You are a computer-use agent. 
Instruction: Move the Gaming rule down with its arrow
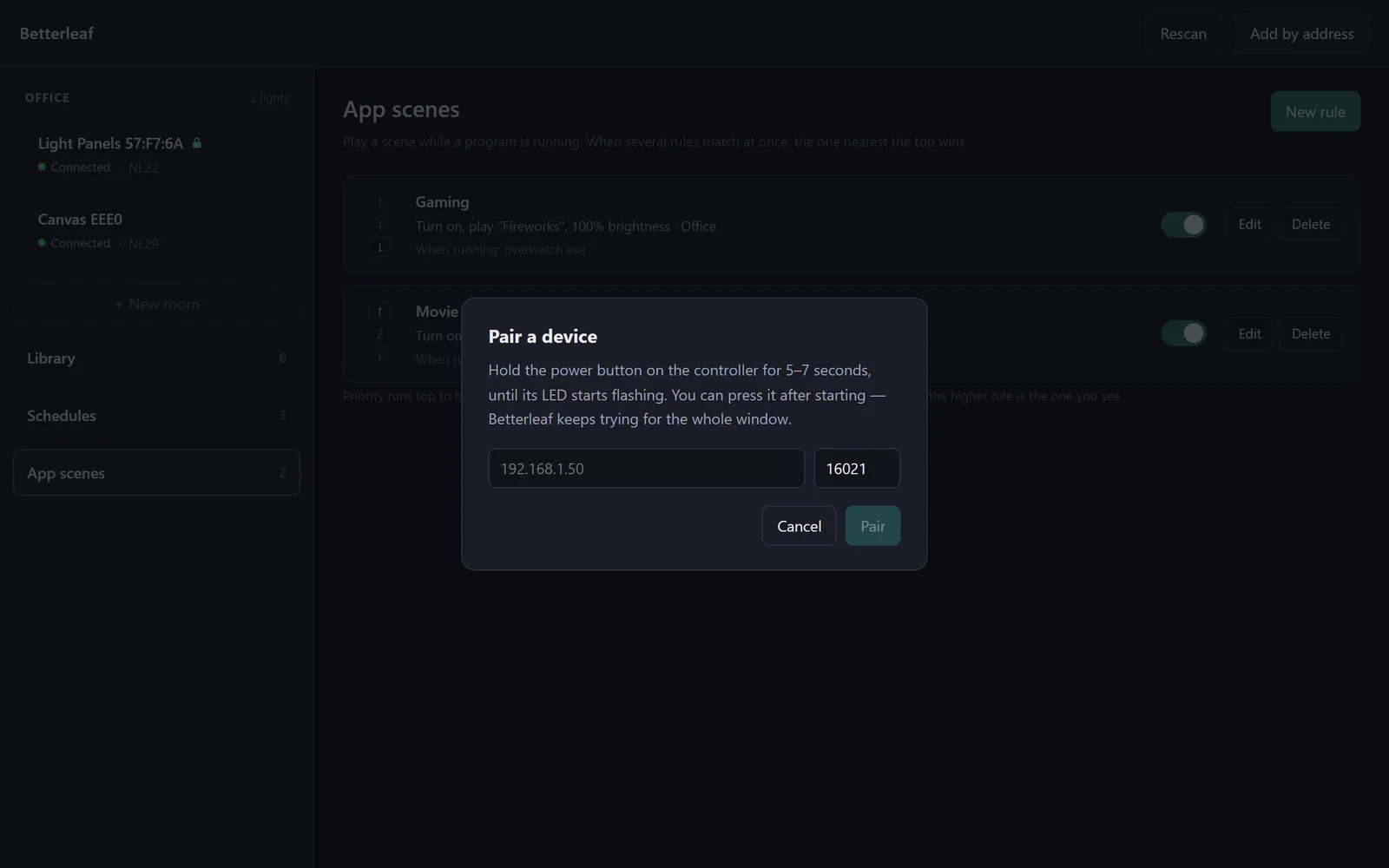pos(379,247)
